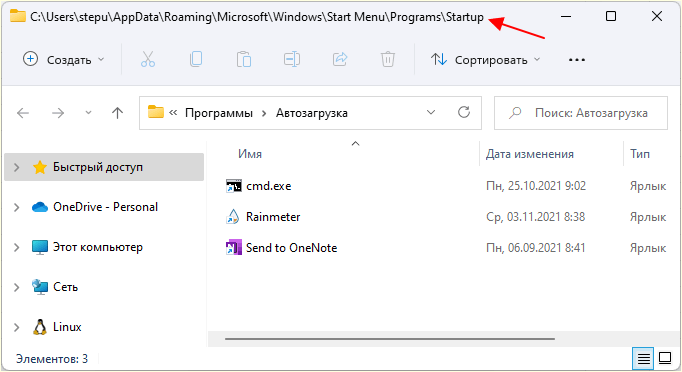682x372 pixels.
Task: Go forward with the right arrow
Action: coord(58,113)
